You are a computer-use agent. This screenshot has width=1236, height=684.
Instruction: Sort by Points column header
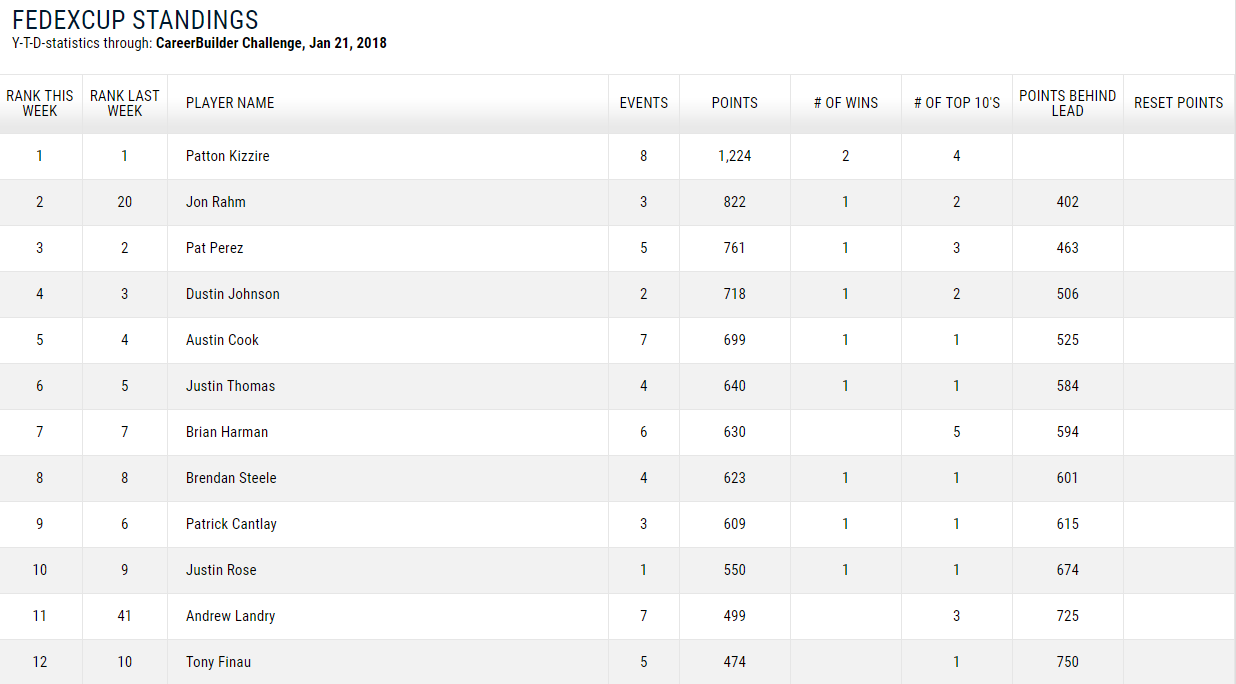pyautogui.click(x=735, y=103)
